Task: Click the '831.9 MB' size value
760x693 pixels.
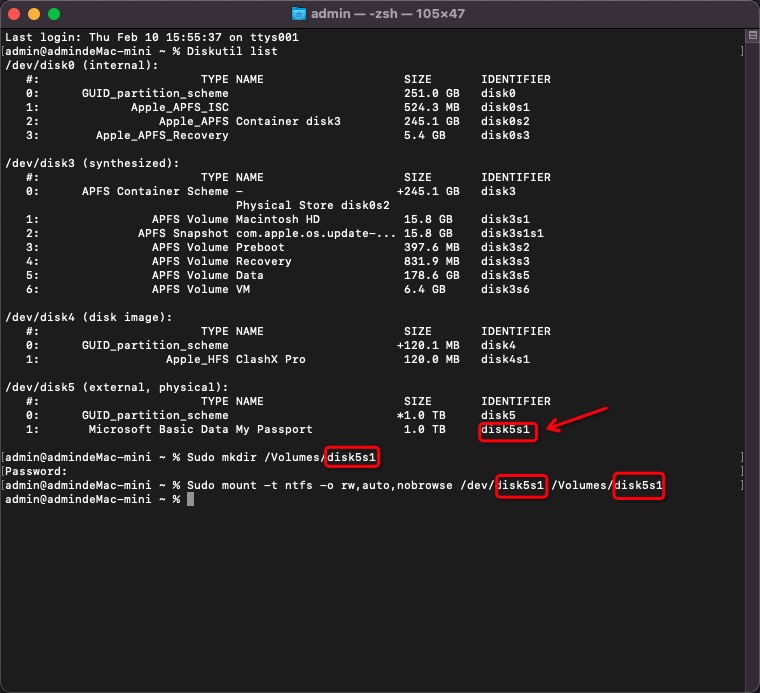Action: pyautogui.click(x=432, y=262)
